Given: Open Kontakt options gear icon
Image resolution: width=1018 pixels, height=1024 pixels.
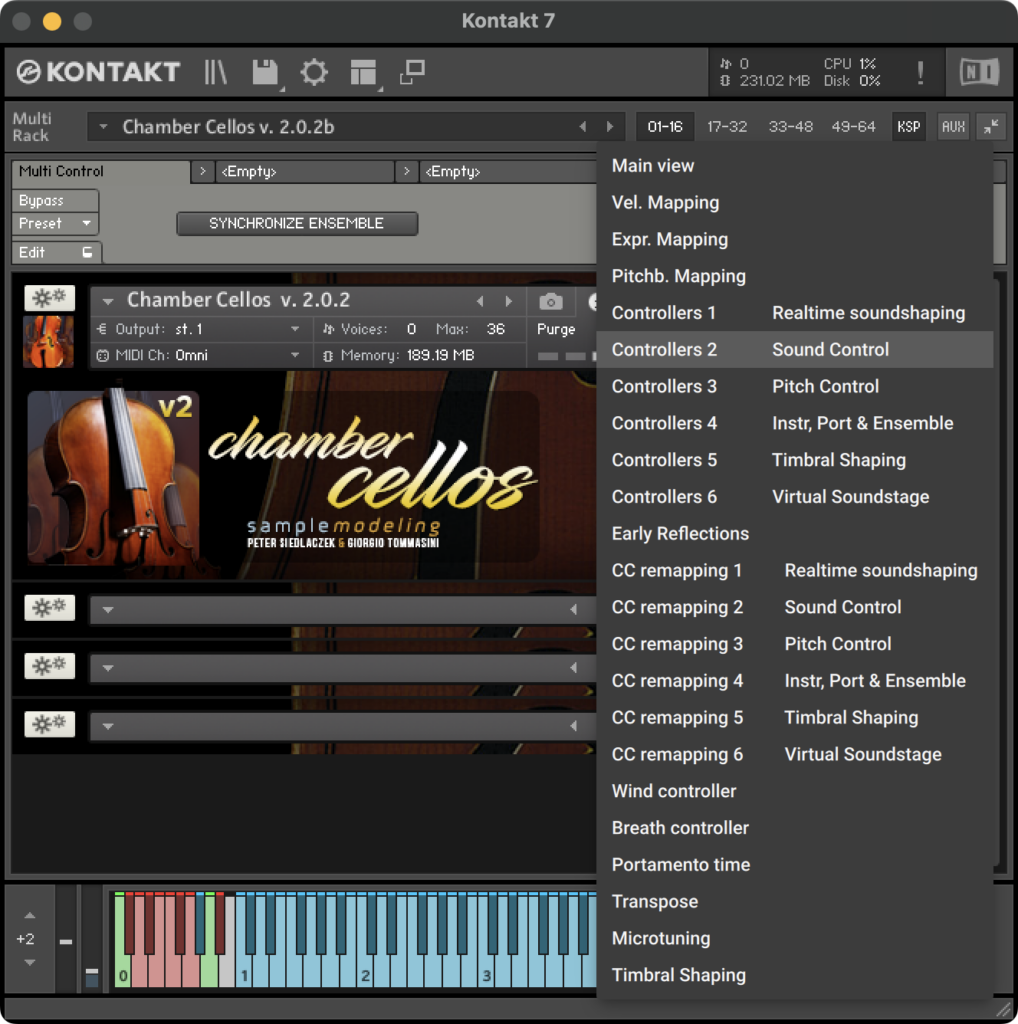Looking at the screenshot, I should tap(314, 72).
